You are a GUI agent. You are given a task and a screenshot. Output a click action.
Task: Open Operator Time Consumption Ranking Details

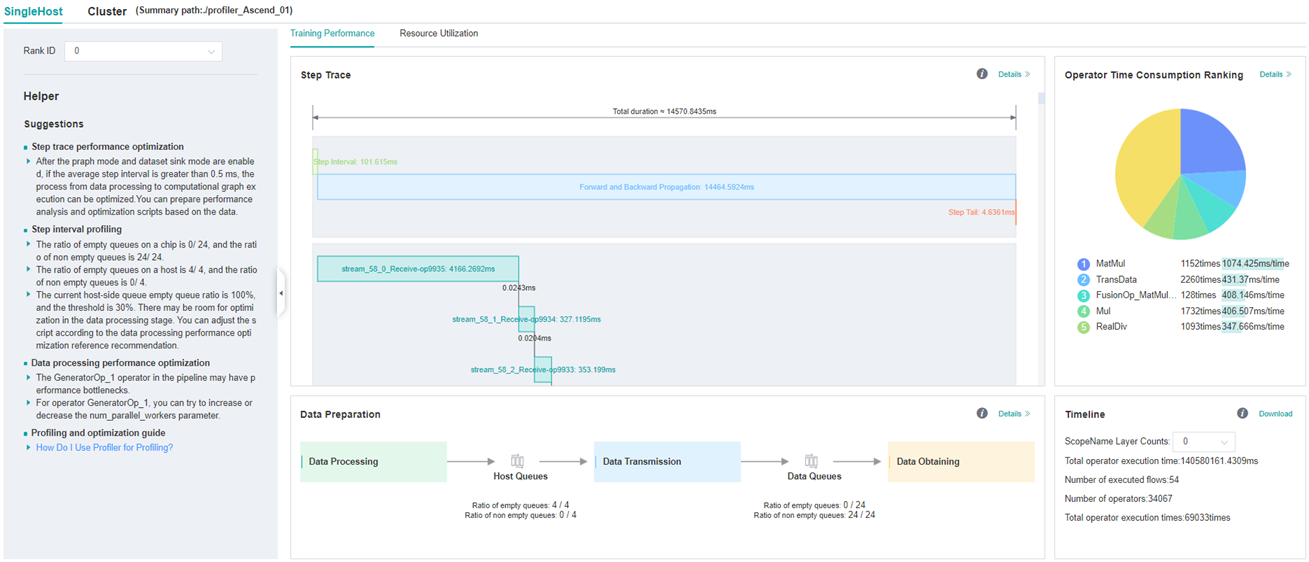(1275, 74)
